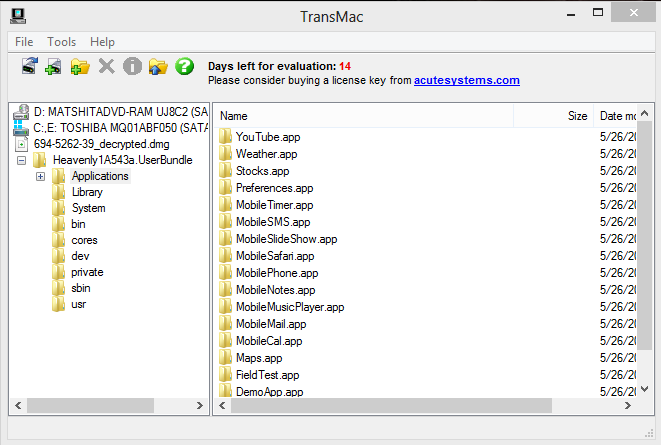Click the info toolbar icon

click(x=132, y=66)
